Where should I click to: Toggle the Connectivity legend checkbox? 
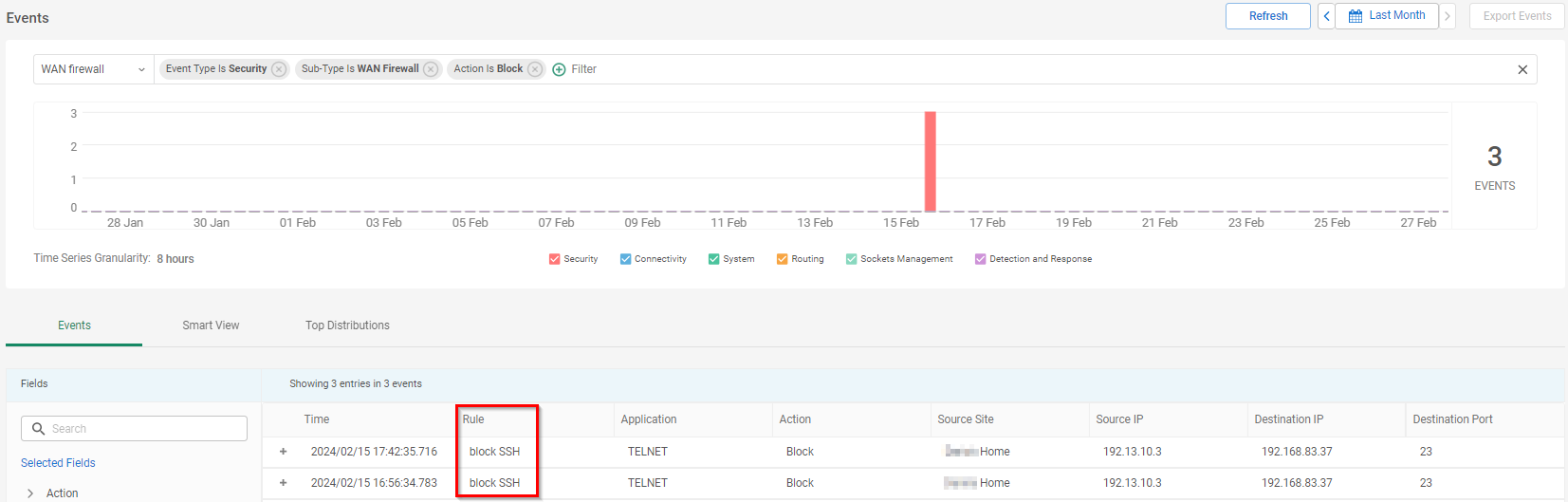tap(625, 259)
